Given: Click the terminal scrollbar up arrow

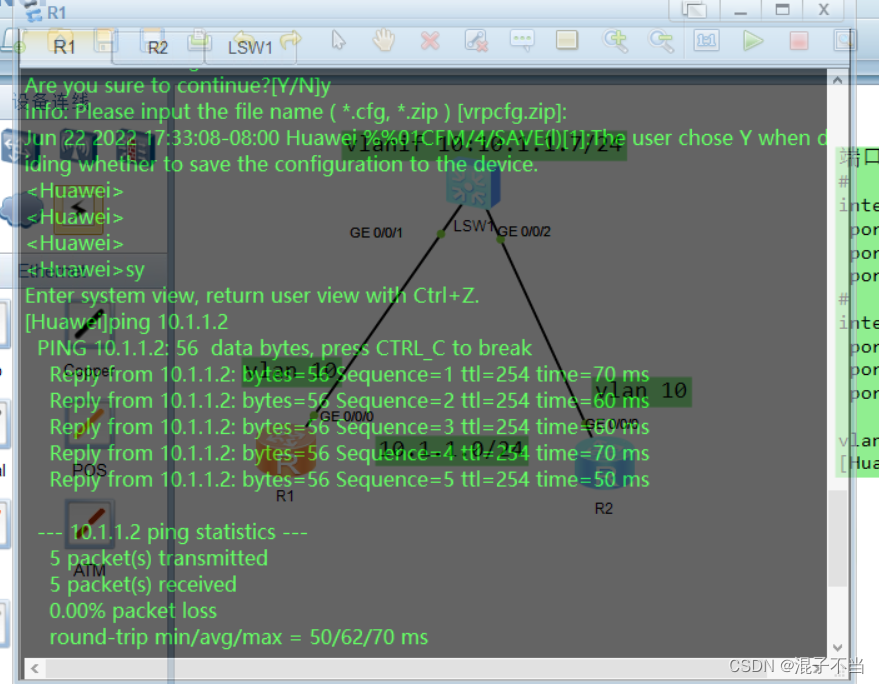Looking at the screenshot, I should pos(838,80).
